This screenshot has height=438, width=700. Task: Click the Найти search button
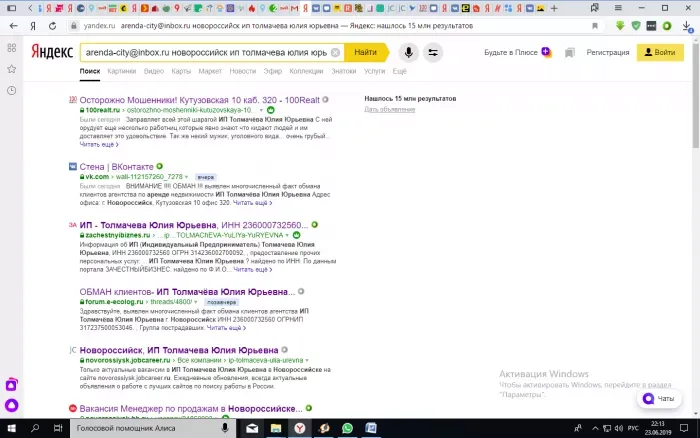coord(366,52)
